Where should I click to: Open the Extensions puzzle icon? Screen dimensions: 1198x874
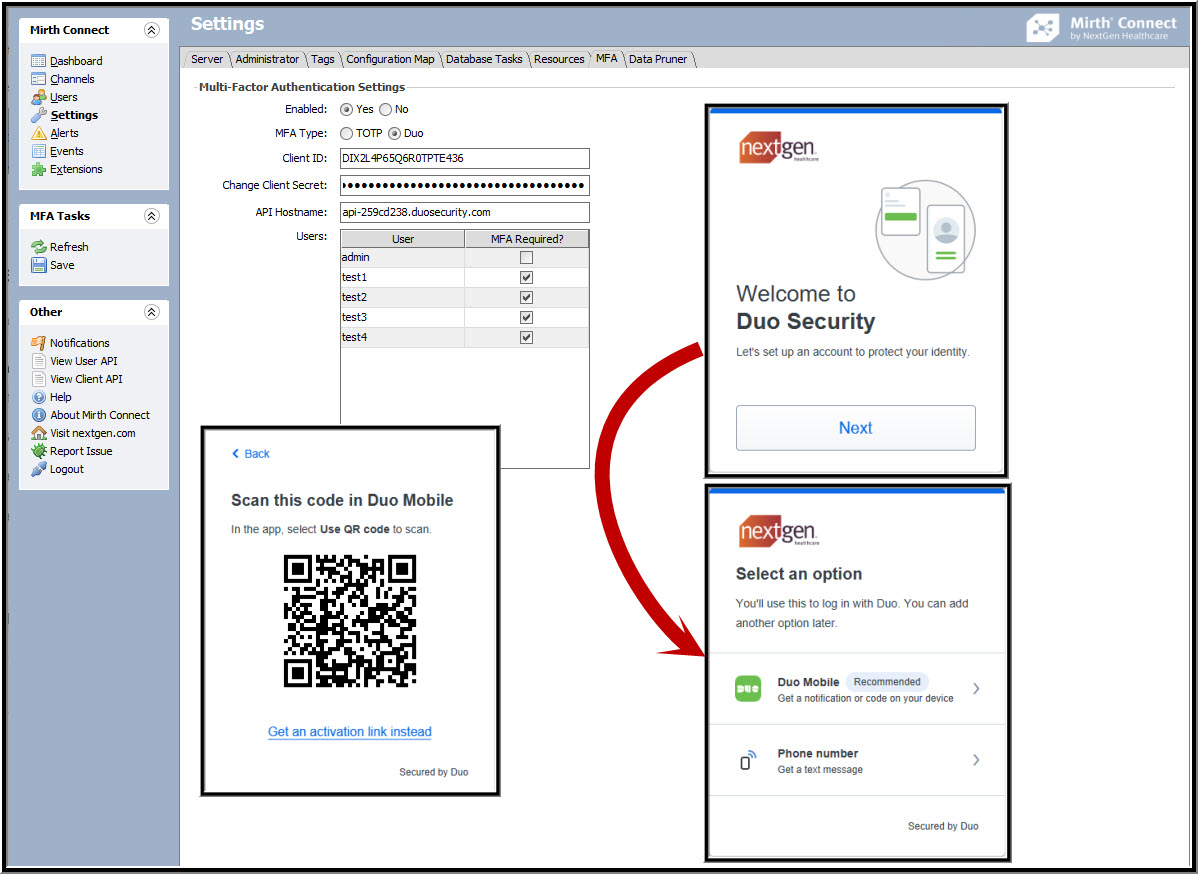tap(39, 169)
